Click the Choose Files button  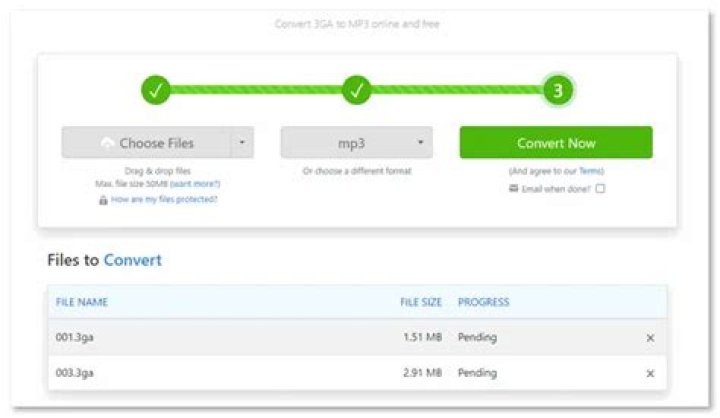[146, 143]
